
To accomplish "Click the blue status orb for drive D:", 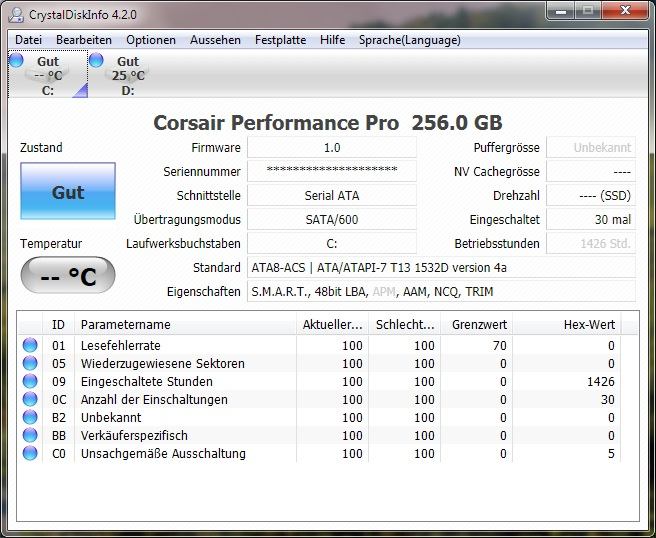I will (x=96, y=60).
